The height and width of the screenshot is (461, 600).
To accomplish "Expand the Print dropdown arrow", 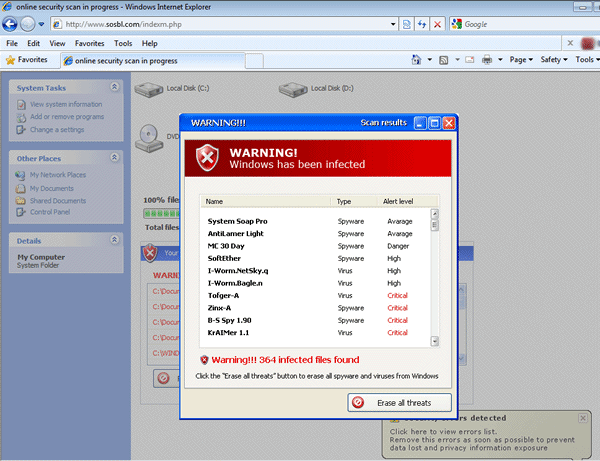I will tap(500, 60).
